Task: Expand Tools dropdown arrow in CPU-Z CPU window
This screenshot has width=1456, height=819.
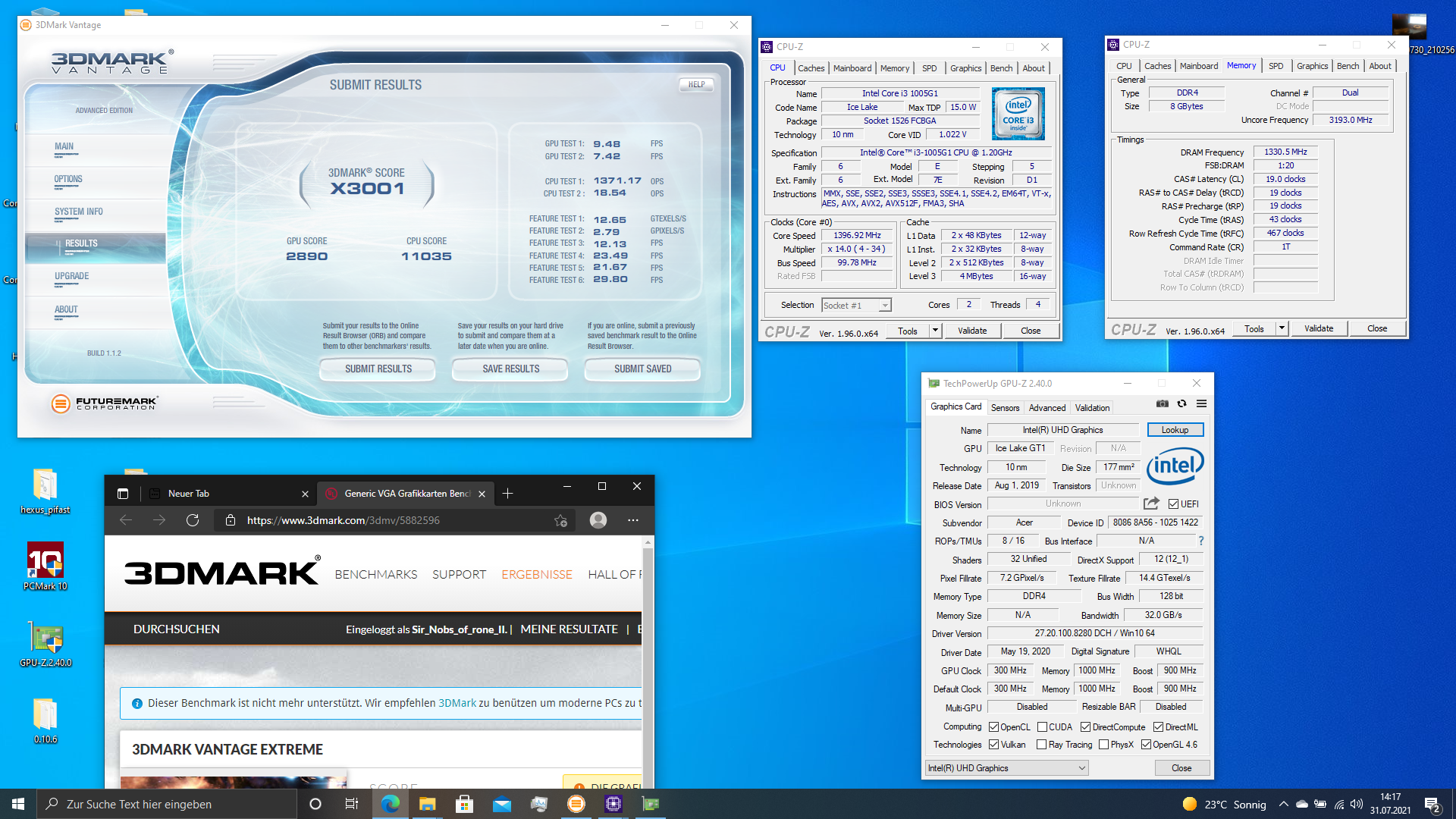Action: pos(935,331)
